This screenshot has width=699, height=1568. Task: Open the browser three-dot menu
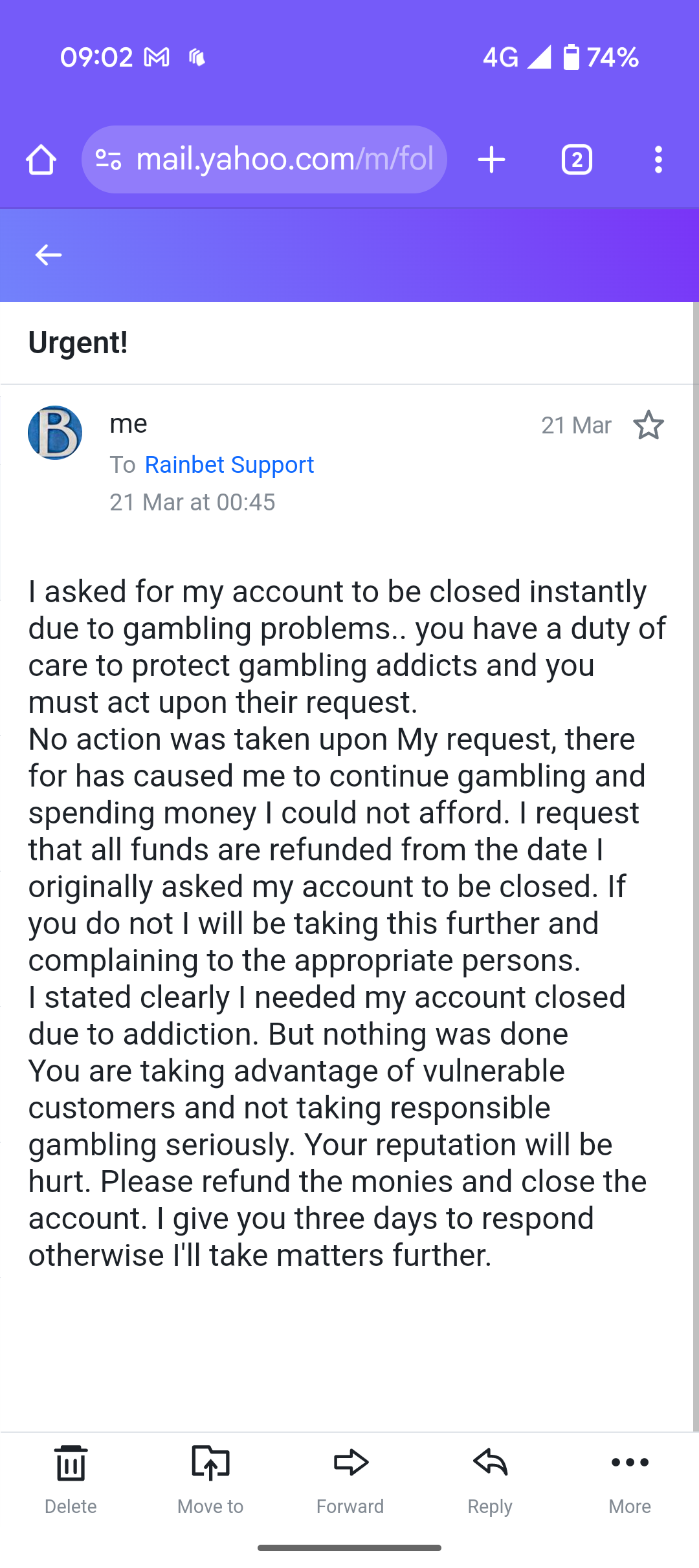coord(658,160)
